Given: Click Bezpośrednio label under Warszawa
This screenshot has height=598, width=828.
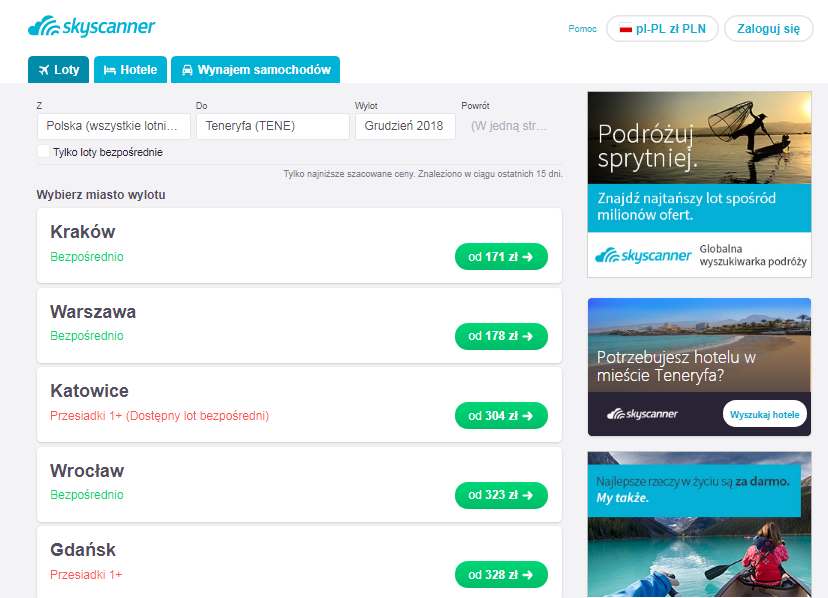Looking at the screenshot, I should coord(87,336).
